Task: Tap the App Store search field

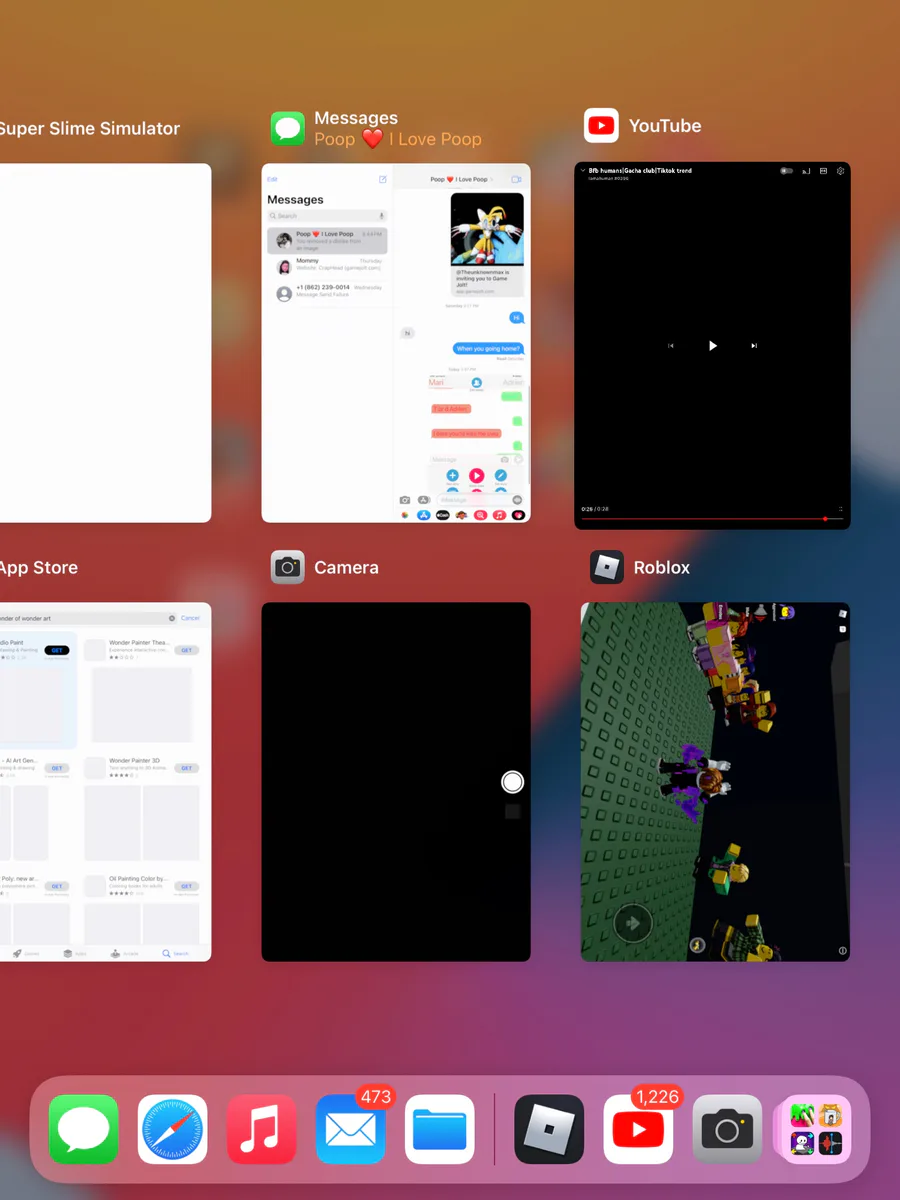Action: coord(88,618)
